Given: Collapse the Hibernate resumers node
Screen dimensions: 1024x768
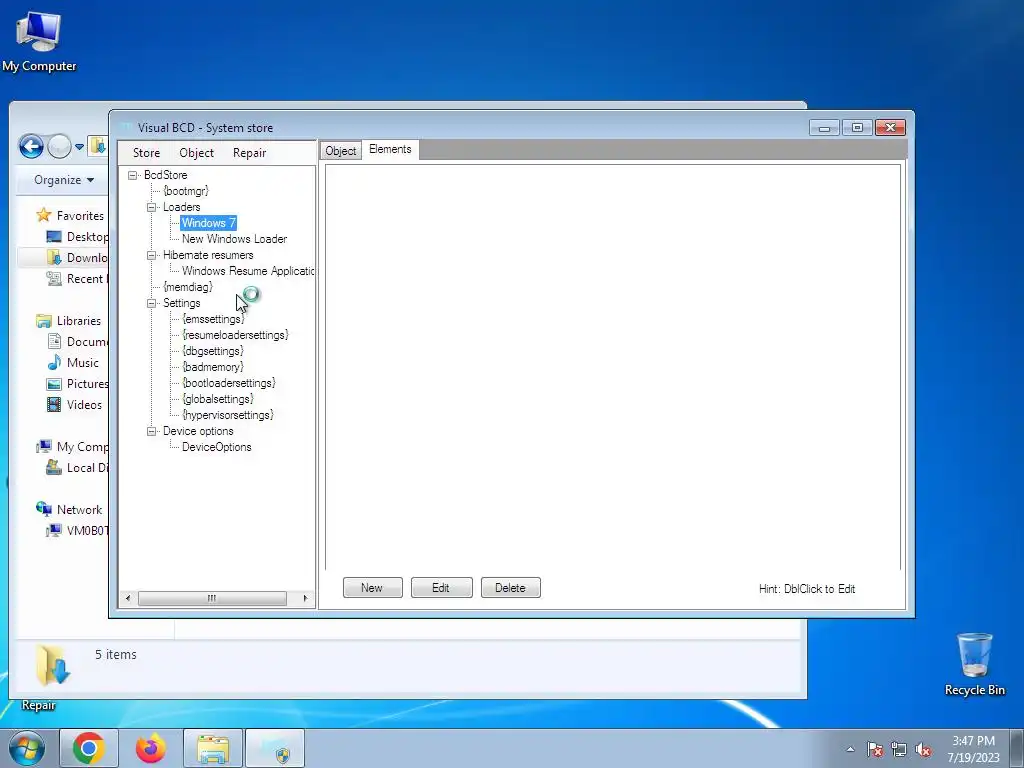Looking at the screenshot, I should click(152, 255).
